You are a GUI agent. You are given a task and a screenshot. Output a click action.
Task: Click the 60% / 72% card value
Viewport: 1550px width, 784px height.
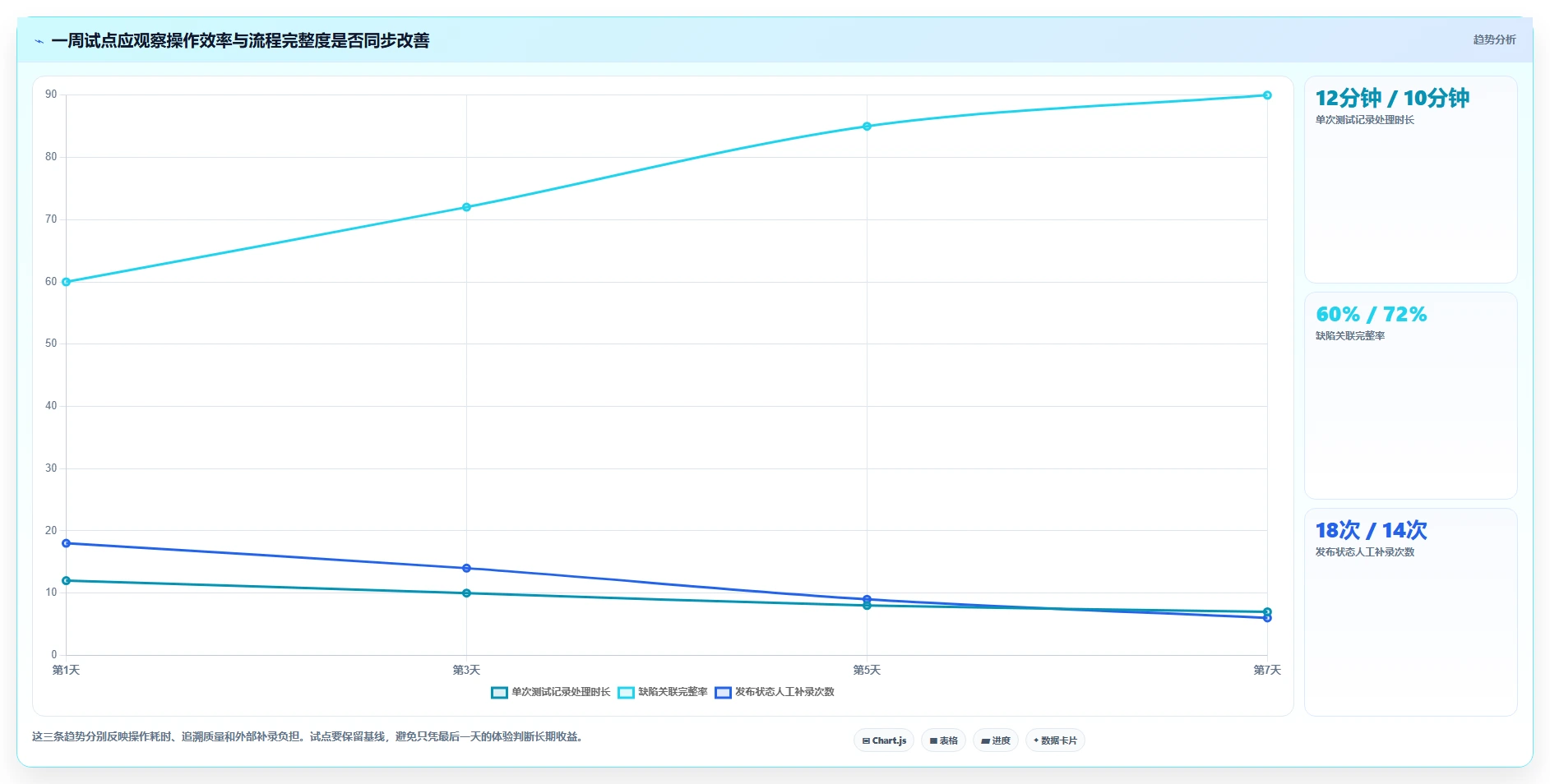coord(1371,314)
